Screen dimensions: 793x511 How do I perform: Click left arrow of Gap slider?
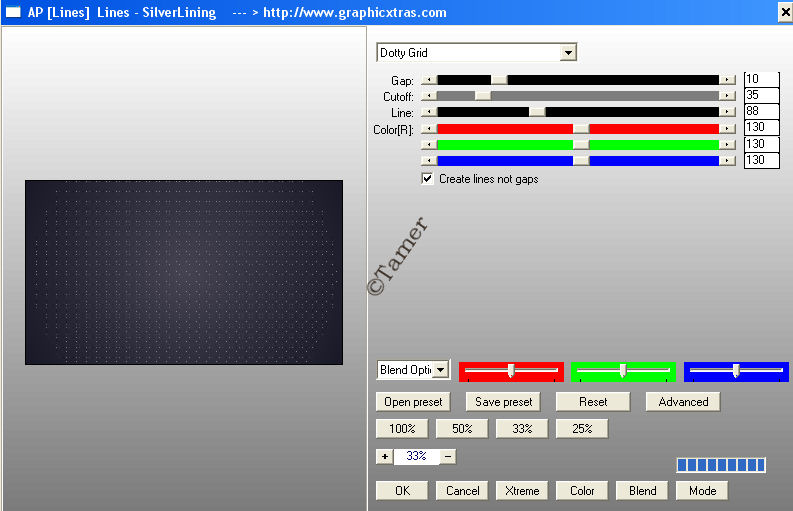[429, 80]
